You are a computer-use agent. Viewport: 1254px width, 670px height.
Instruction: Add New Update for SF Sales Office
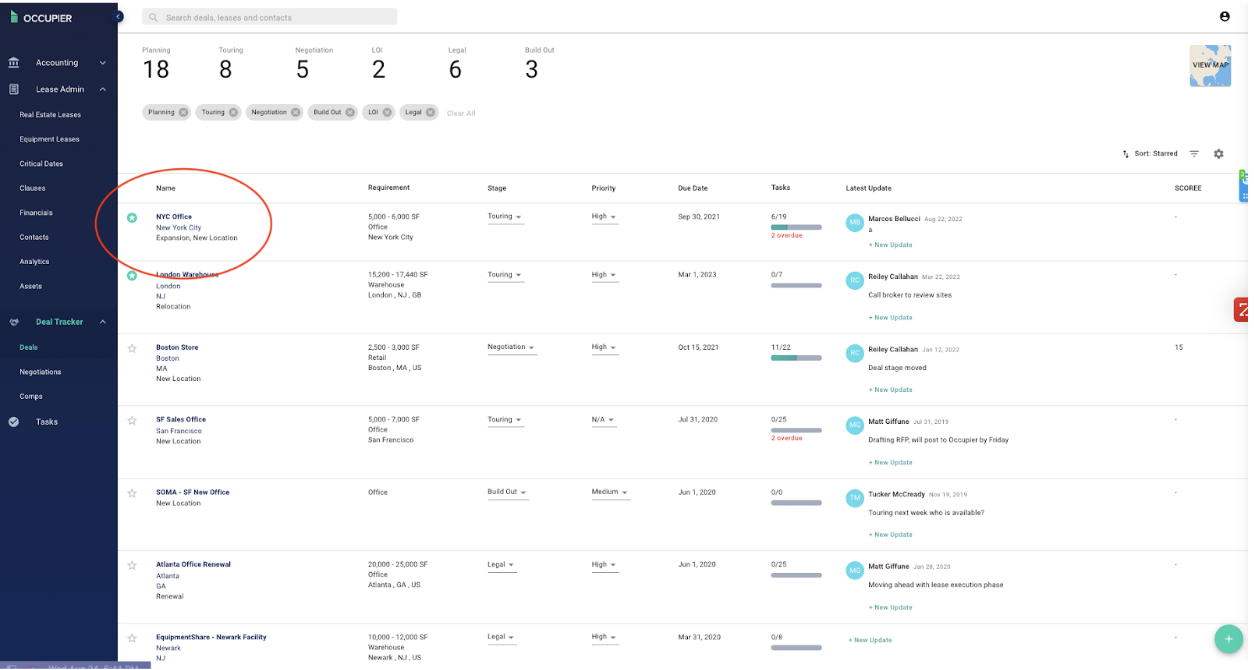[890, 462]
